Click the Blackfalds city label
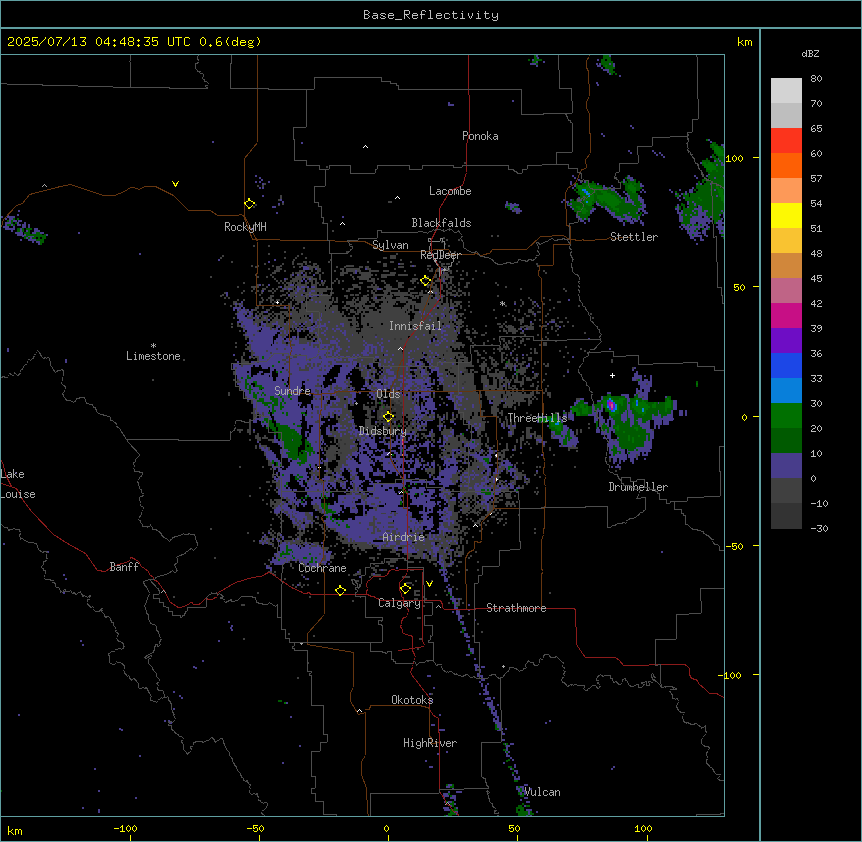This screenshot has width=862, height=842. [x=441, y=223]
